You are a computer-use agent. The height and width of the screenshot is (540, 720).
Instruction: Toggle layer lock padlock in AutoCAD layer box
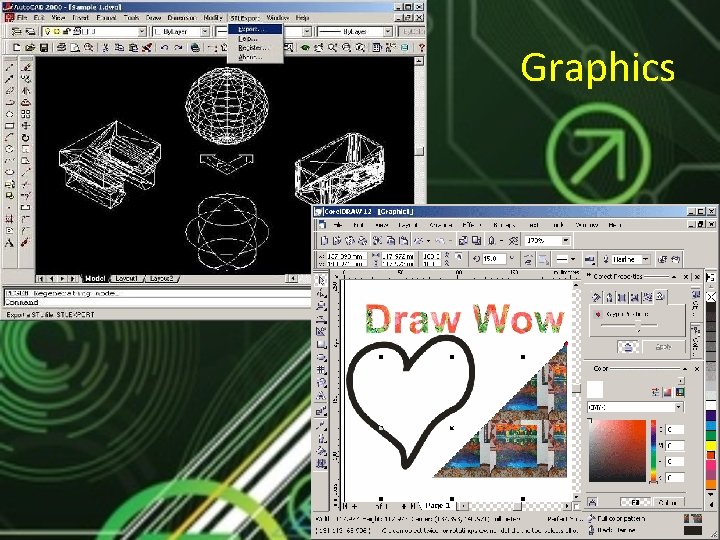[x=67, y=31]
